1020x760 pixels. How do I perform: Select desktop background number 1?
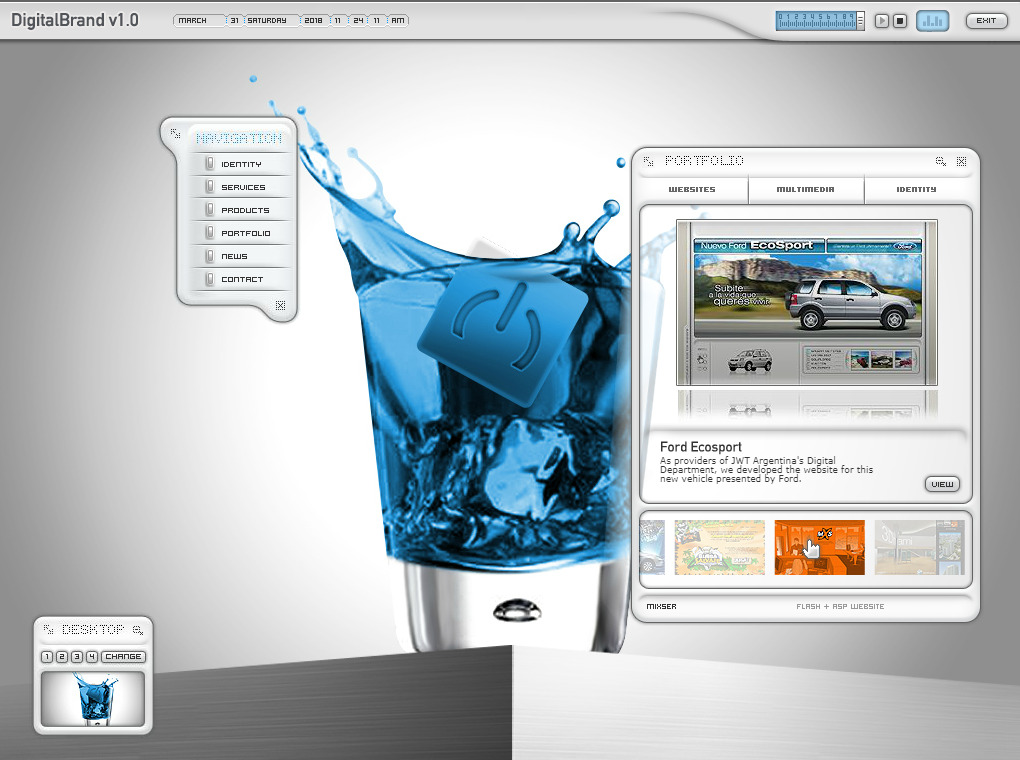click(x=47, y=657)
